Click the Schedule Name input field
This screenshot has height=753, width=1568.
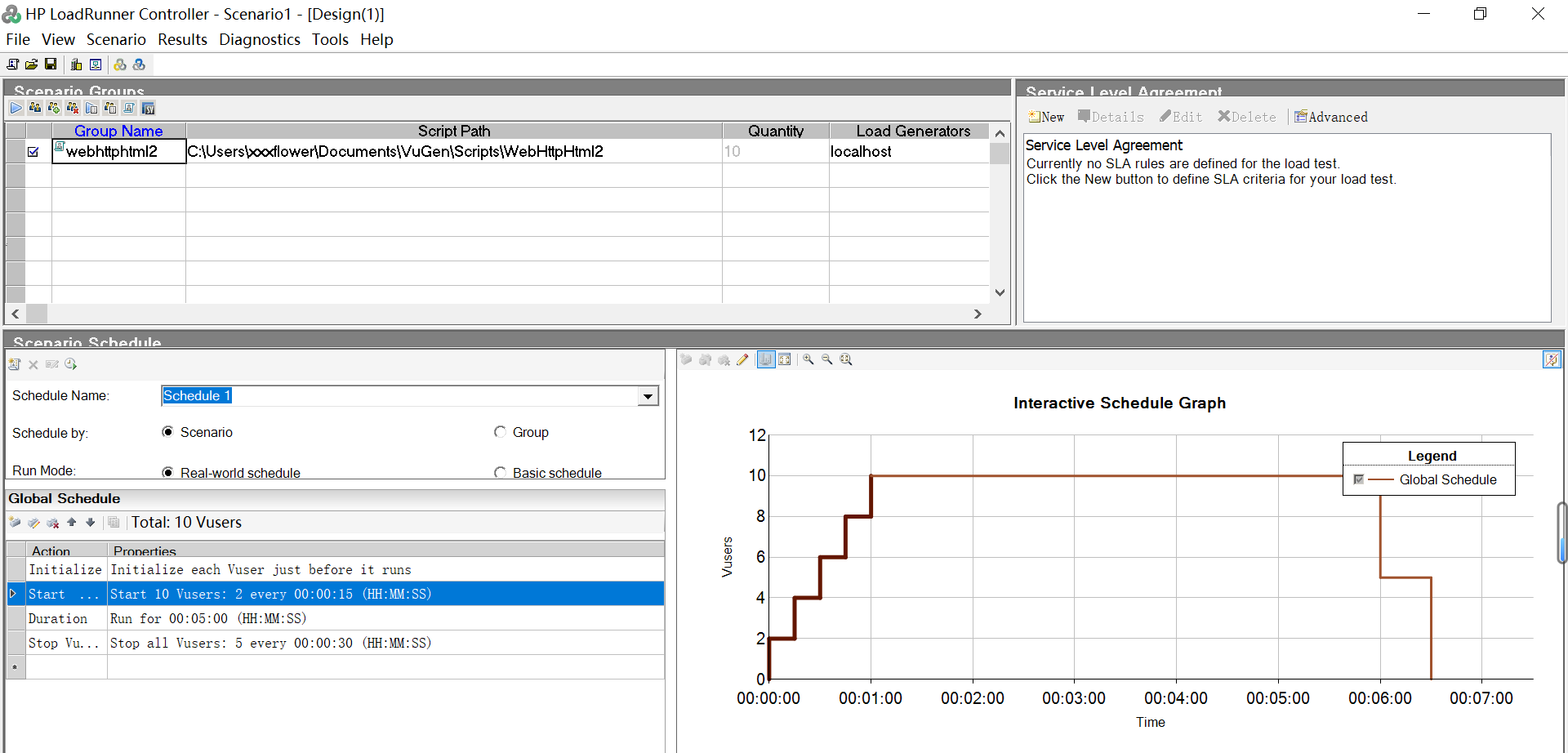(400, 396)
